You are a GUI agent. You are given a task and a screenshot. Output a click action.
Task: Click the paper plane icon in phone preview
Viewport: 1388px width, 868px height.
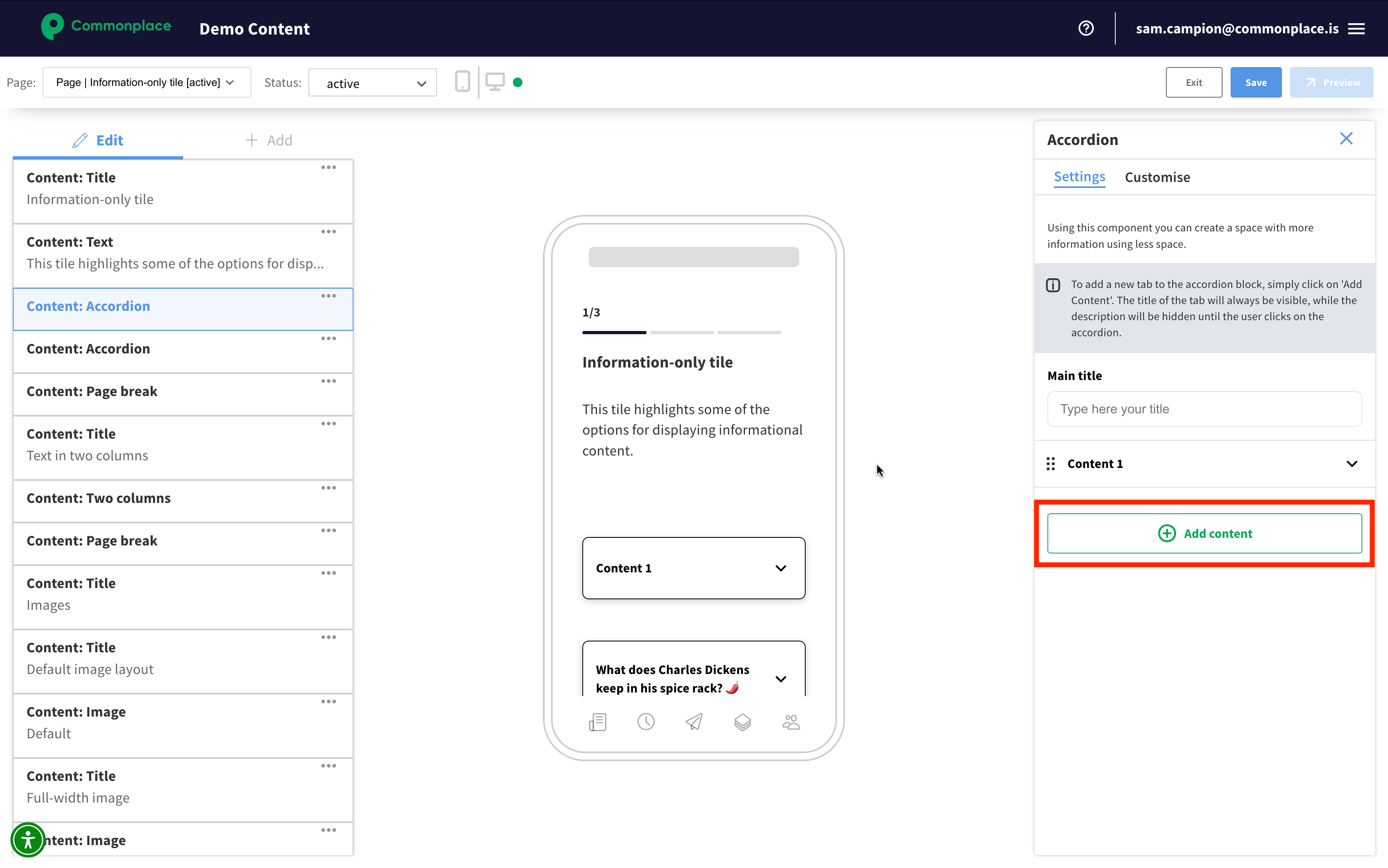pos(694,722)
